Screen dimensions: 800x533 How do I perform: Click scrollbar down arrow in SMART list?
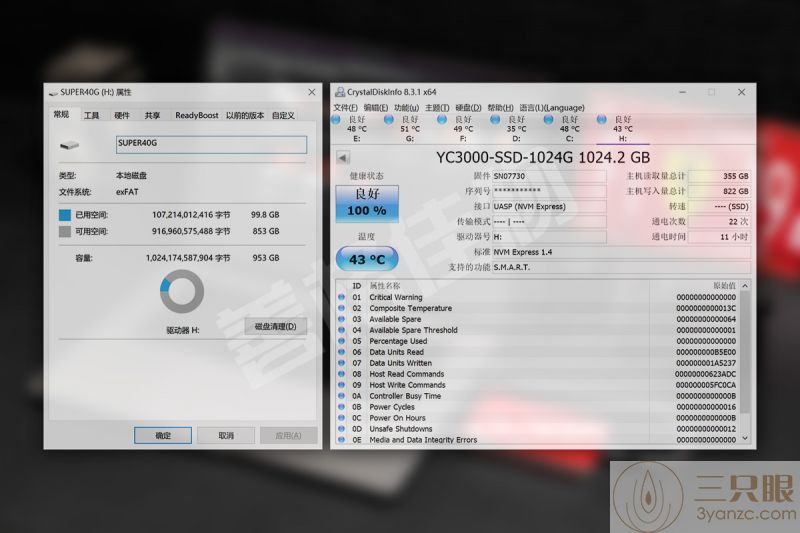click(745, 438)
